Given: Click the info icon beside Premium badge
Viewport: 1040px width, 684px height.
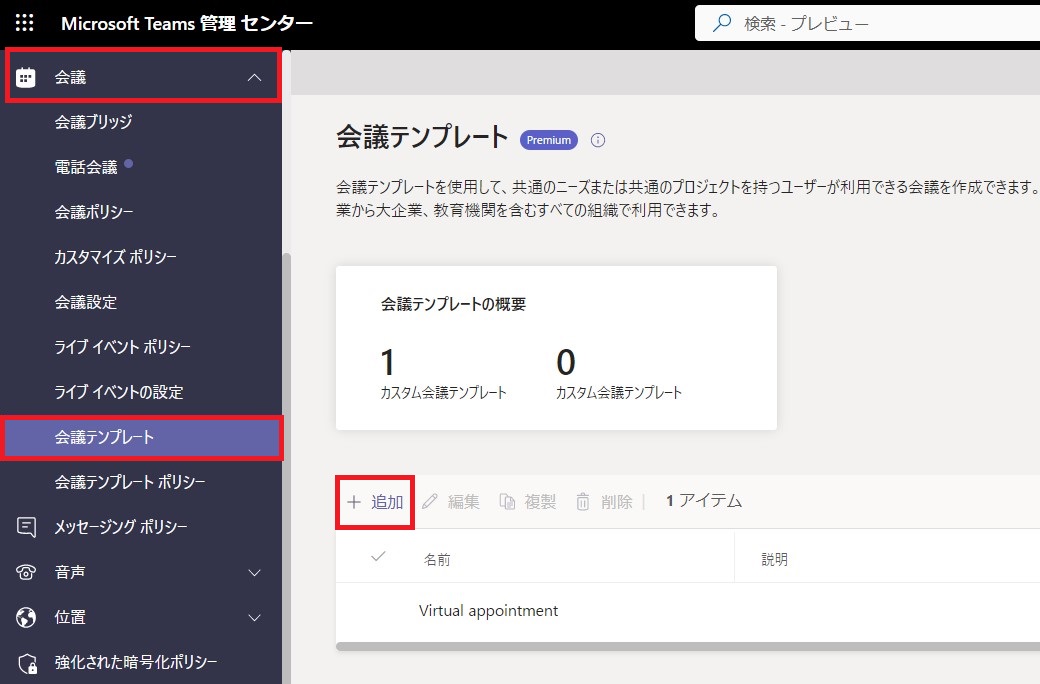Looking at the screenshot, I should (598, 140).
